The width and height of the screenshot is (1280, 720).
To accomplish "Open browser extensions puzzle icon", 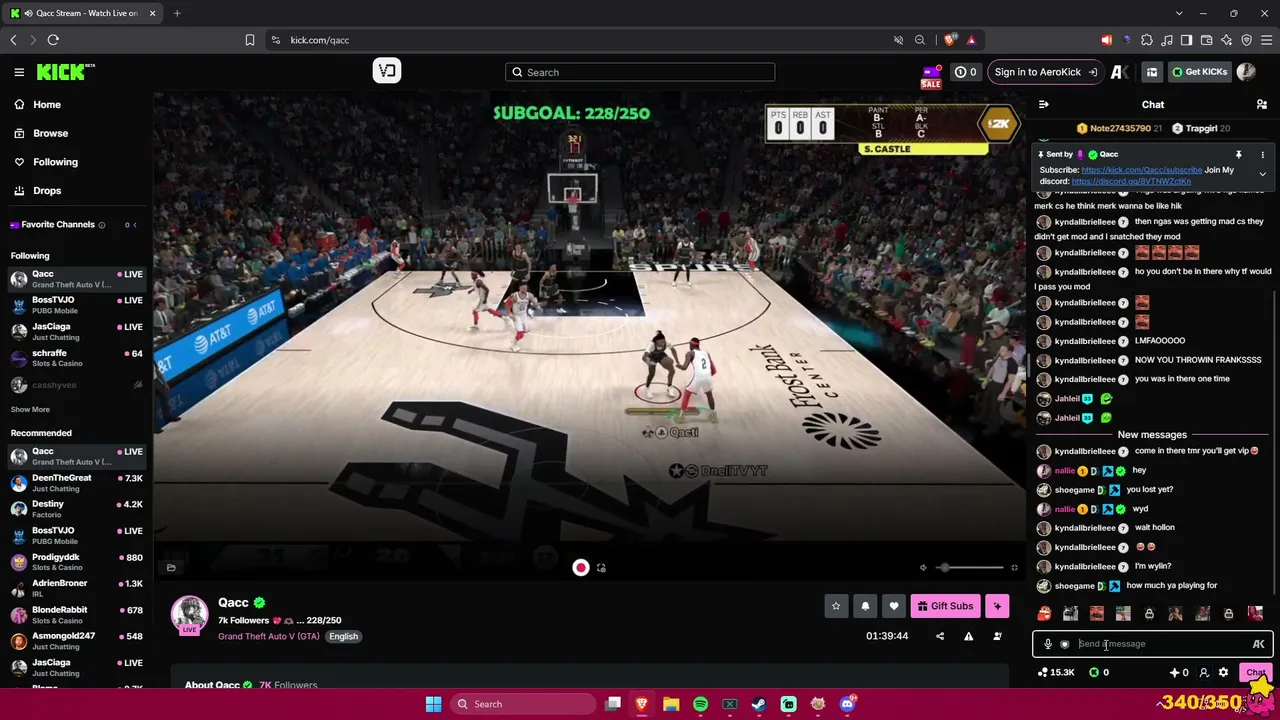I will click(1146, 40).
